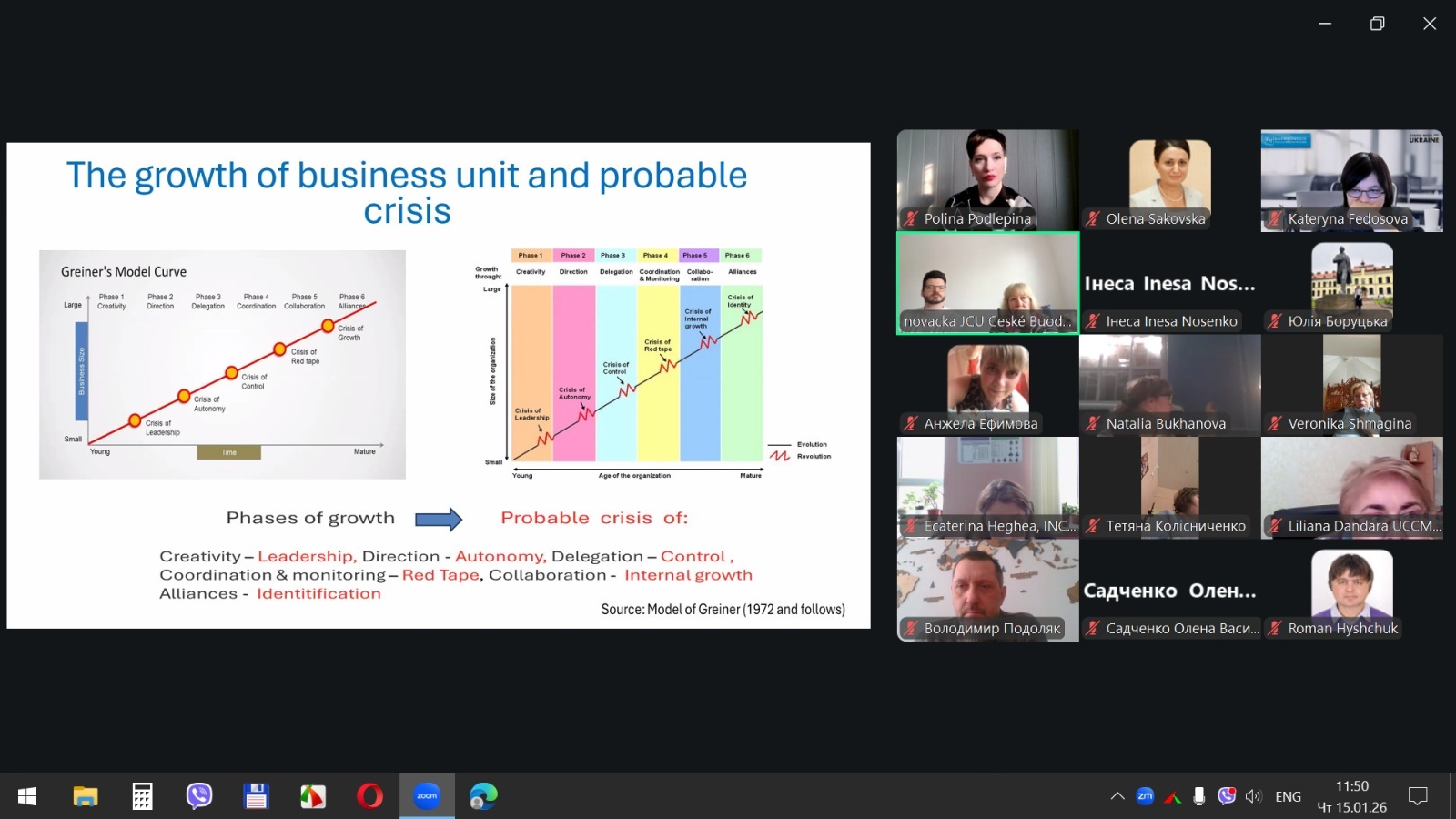Open the Calculator app icon
The height and width of the screenshot is (819, 1456).
coord(142,796)
